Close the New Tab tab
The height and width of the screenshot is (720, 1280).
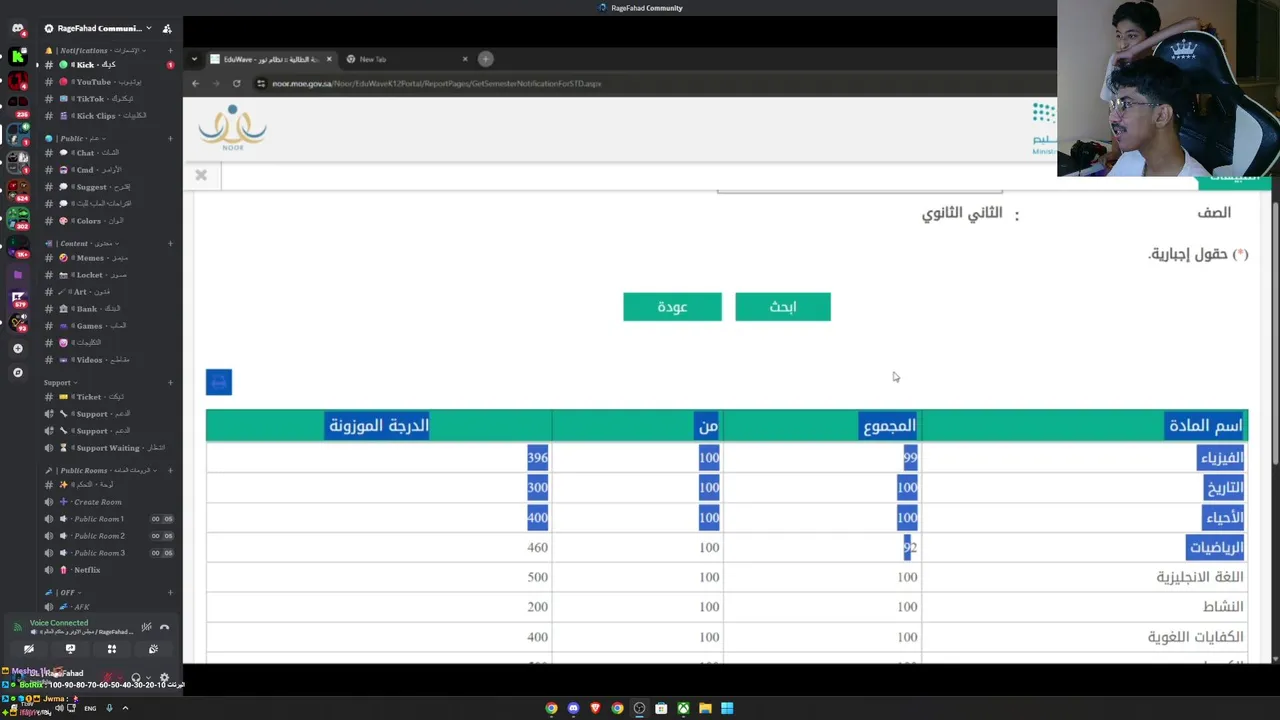point(465,59)
